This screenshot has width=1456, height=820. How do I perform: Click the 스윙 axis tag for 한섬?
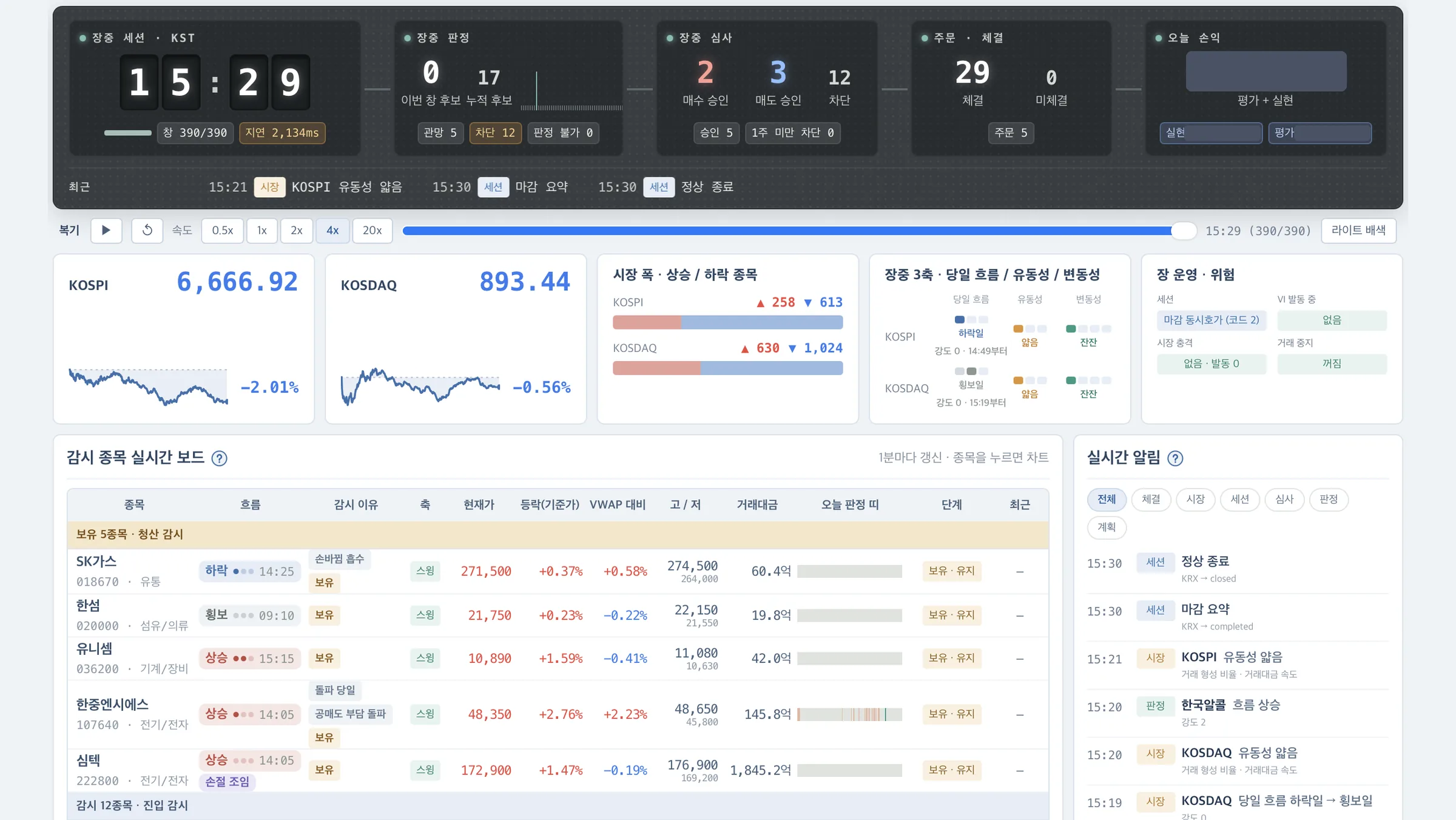(425, 615)
